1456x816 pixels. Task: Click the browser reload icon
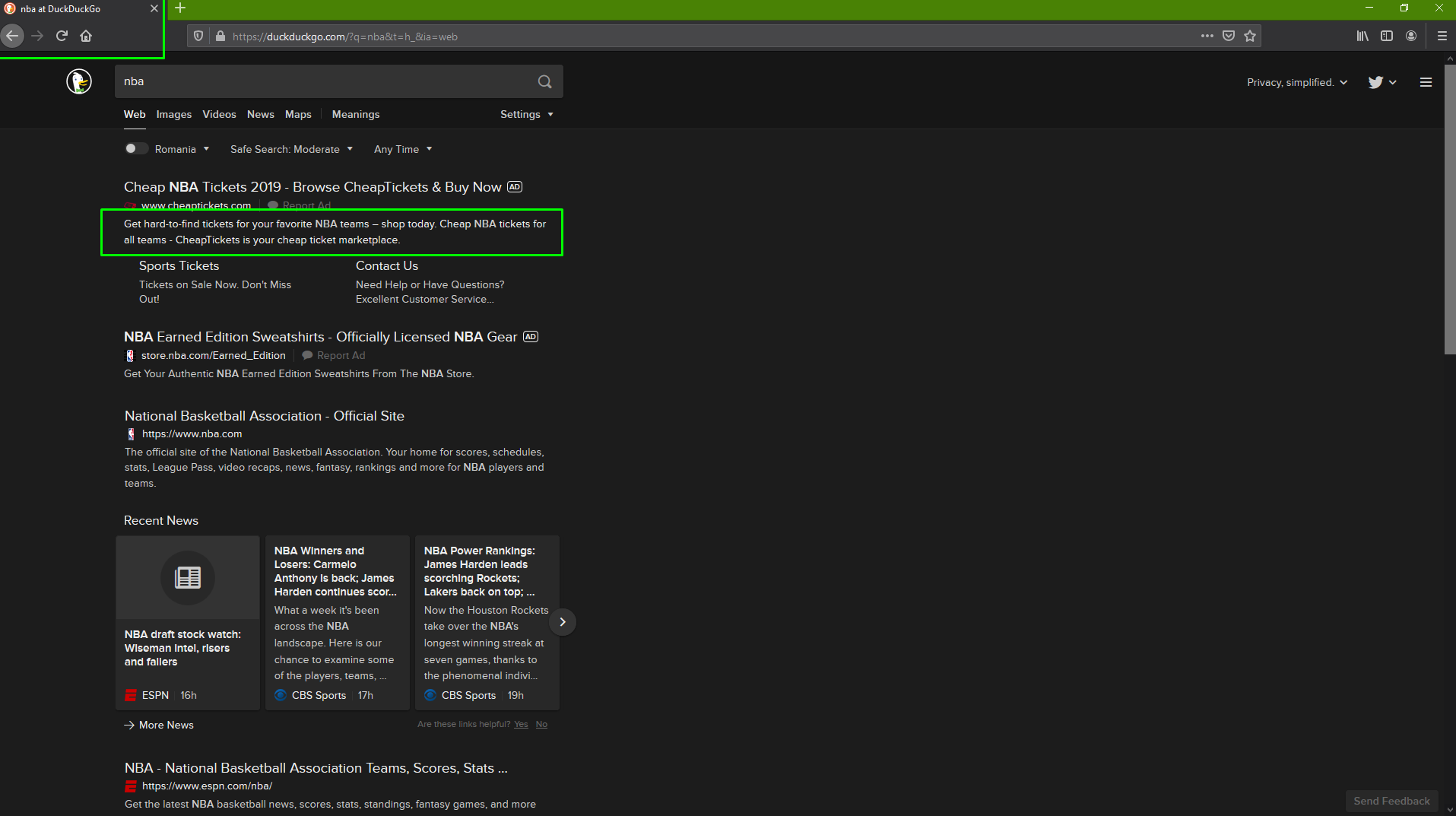coord(62,36)
